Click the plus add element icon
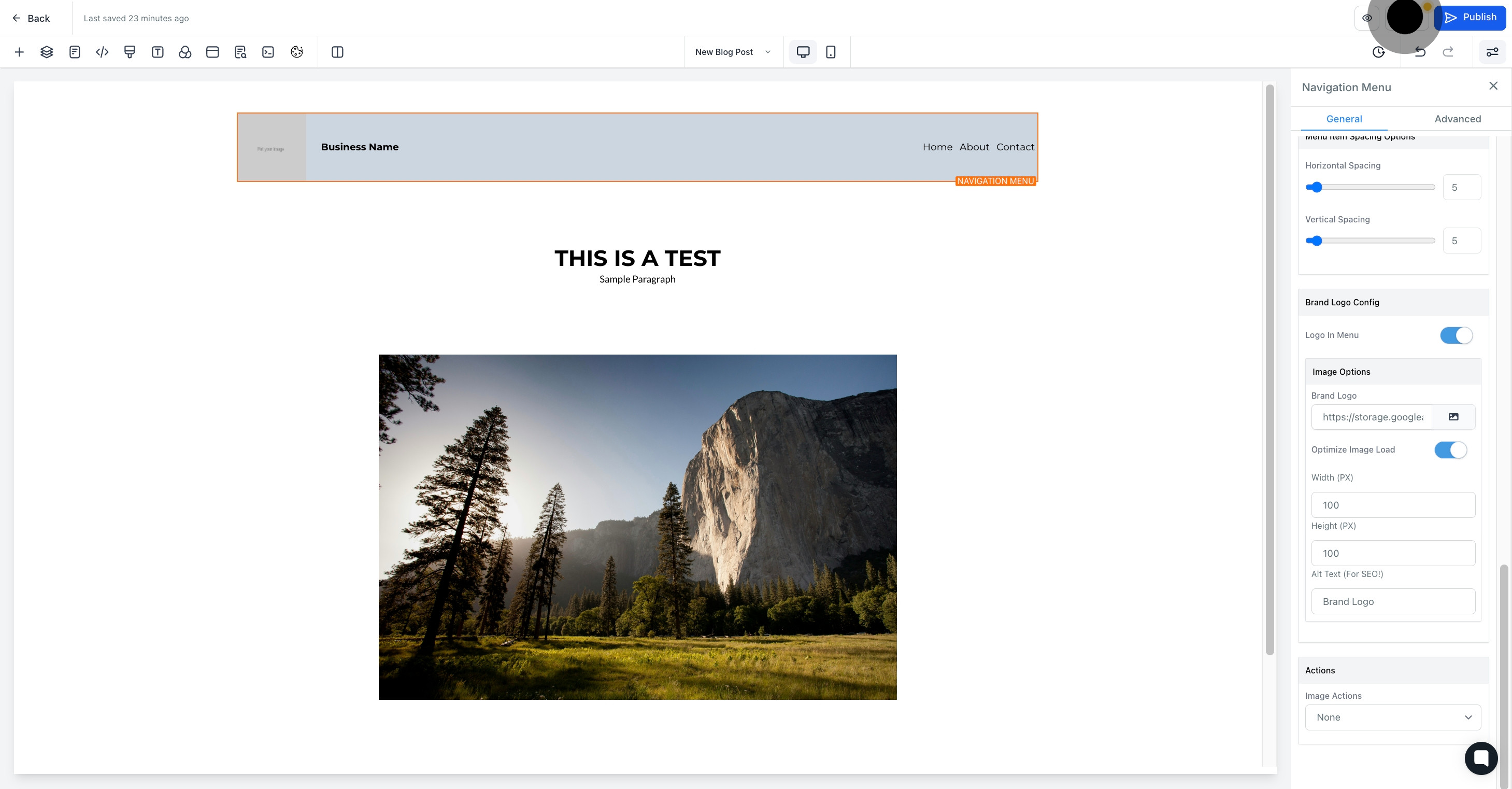The width and height of the screenshot is (1512, 789). [19, 52]
